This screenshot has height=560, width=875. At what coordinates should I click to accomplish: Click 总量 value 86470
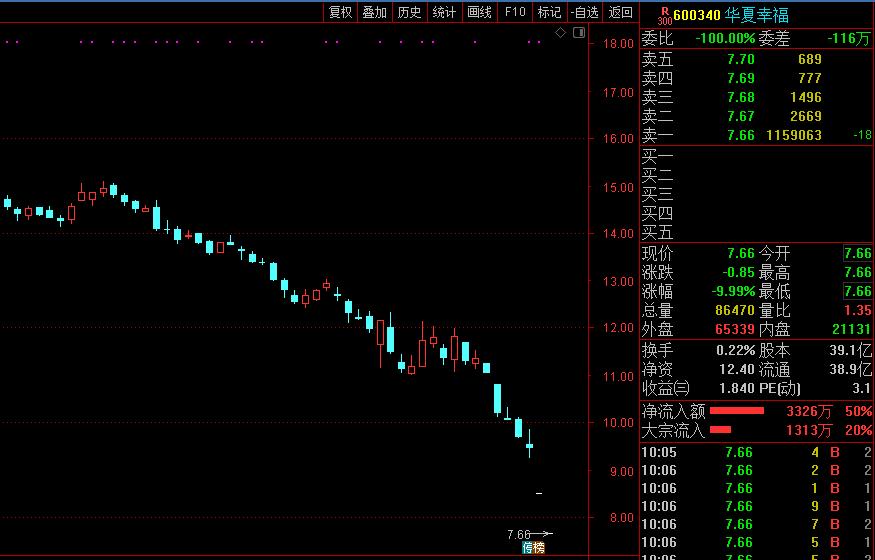coord(735,310)
